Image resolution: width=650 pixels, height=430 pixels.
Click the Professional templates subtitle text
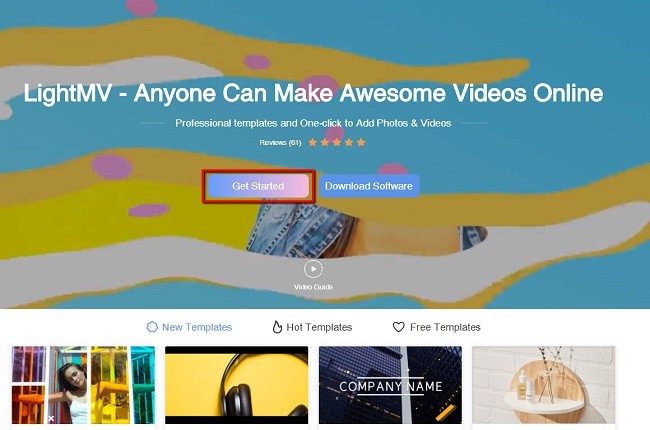(313, 123)
